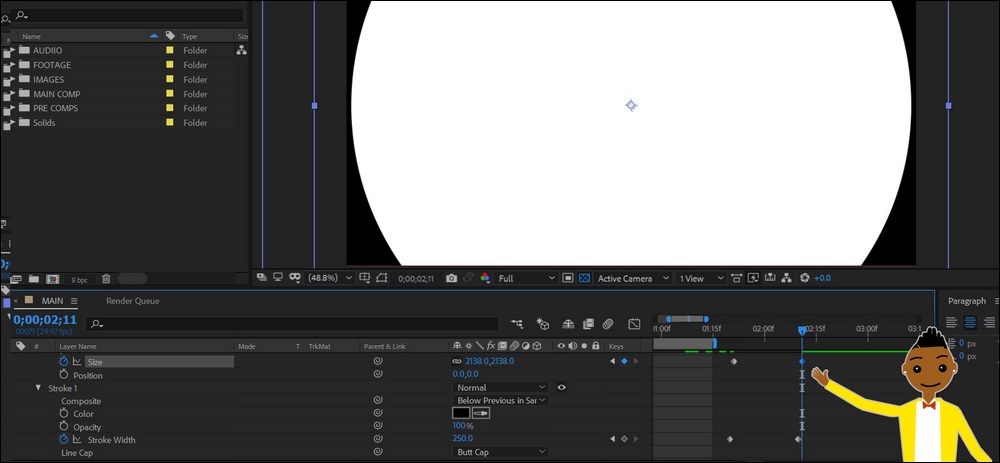Click the Size value 2138.0,2138.0
Image resolution: width=1000 pixels, height=463 pixels.
pyautogui.click(x=490, y=361)
